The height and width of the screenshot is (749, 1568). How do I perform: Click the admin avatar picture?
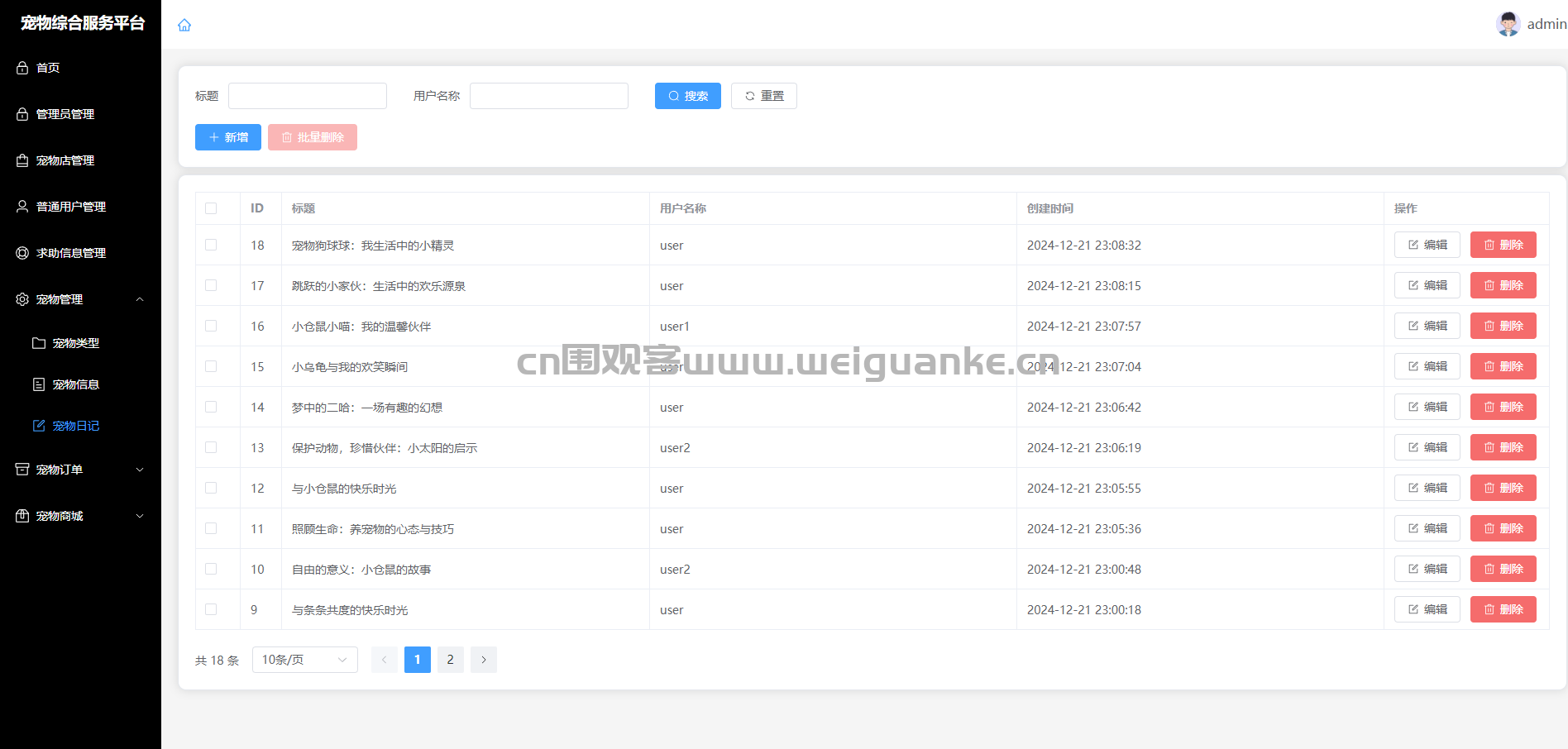click(x=1508, y=24)
